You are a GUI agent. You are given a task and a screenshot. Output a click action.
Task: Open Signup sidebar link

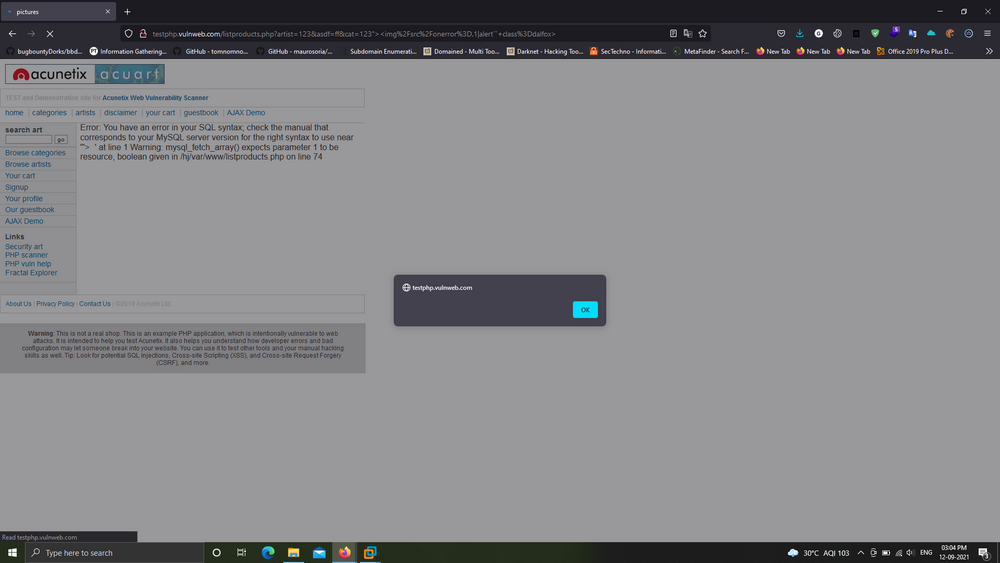(17, 187)
